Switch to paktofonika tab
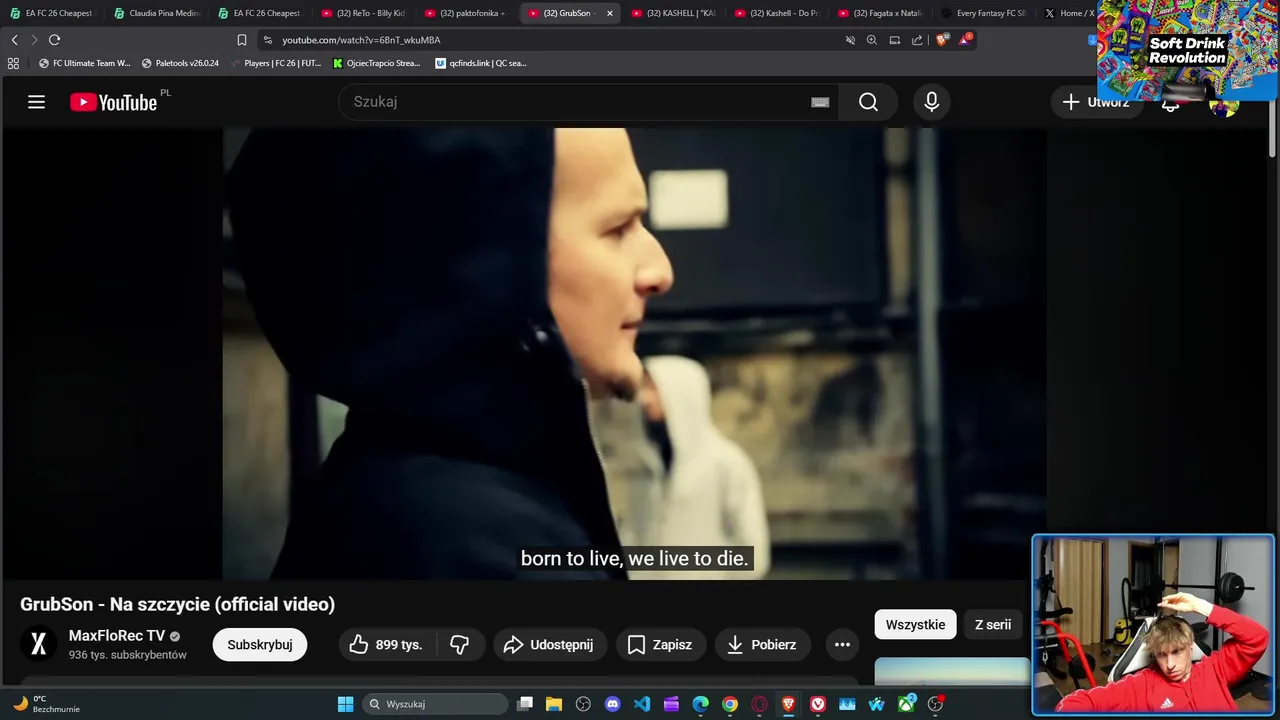The width and height of the screenshot is (1280, 720). coord(466,13)
